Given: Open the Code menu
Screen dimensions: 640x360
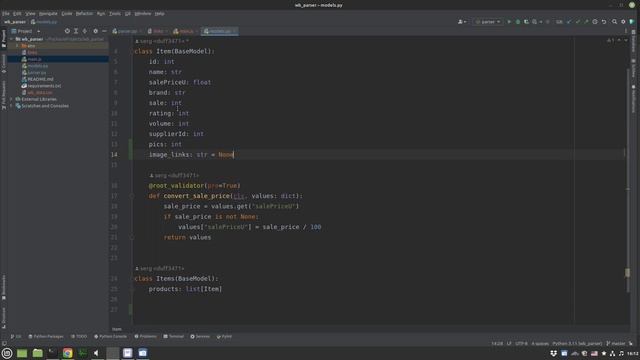Looking at the screenshot, I should pos(67,13).
